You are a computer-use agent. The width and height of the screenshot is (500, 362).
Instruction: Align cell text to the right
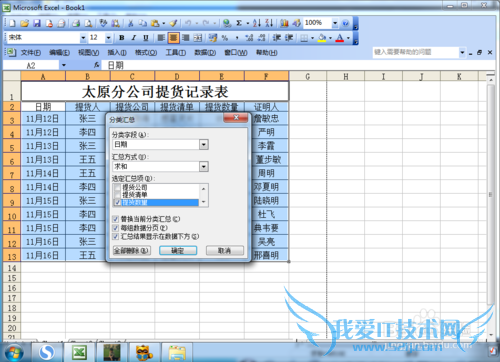[186, 38]
